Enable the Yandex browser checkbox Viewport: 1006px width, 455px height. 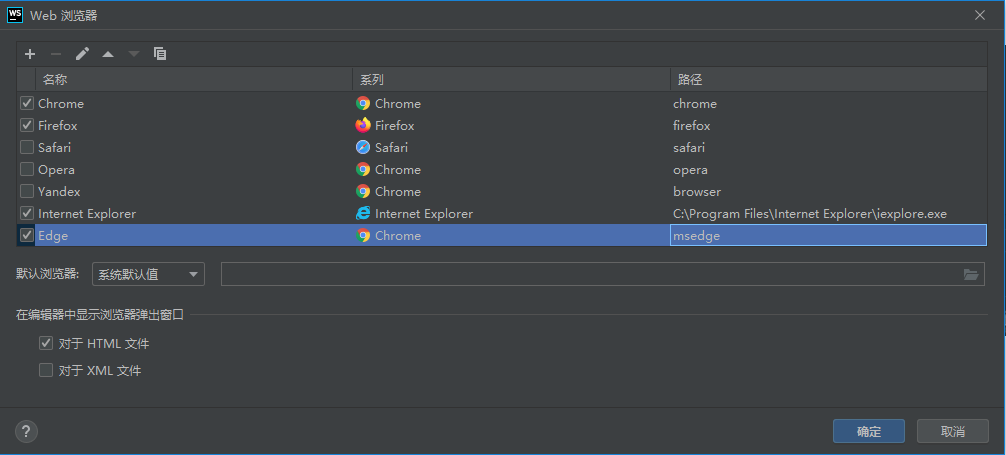tap(27, 191)
